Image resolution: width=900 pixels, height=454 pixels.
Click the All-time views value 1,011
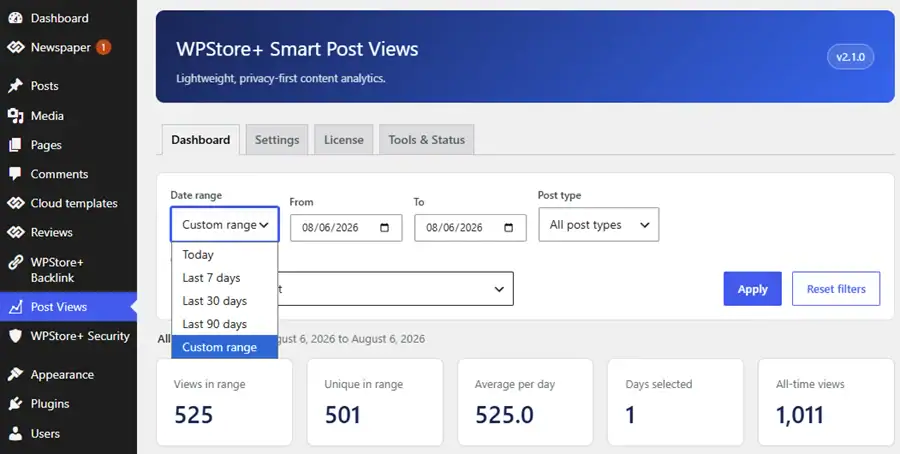point(800,414)
